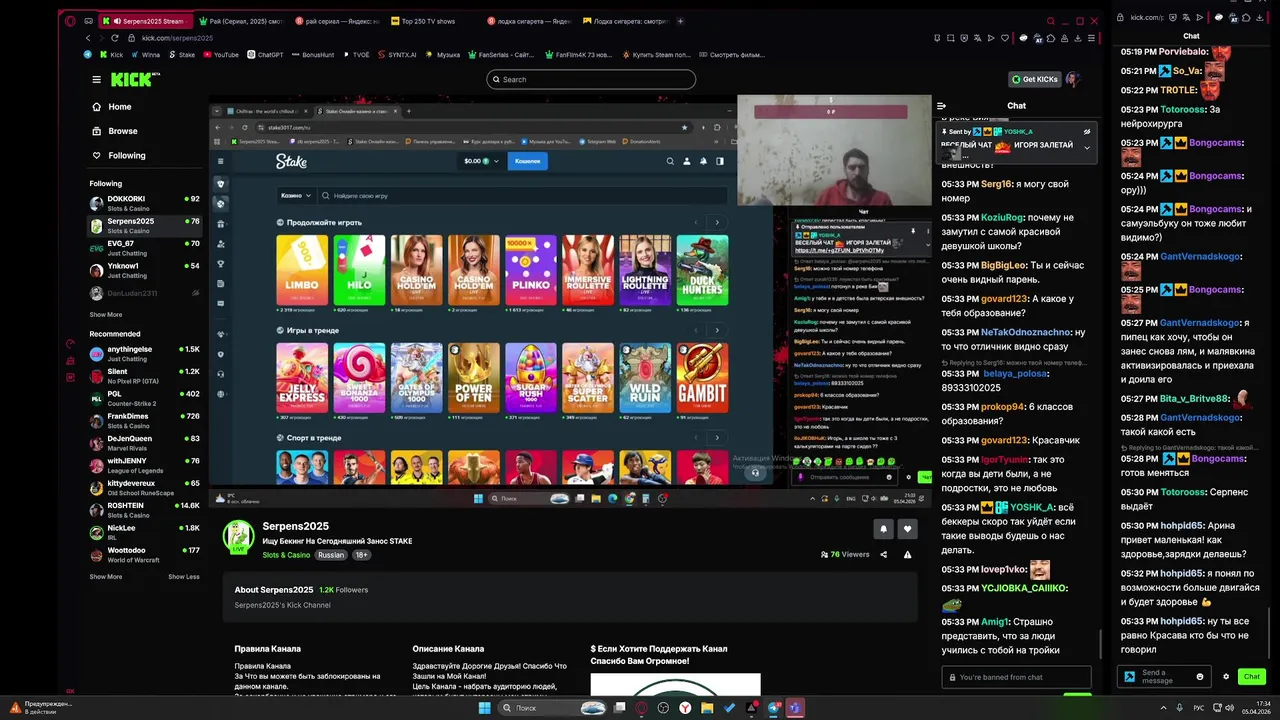
Task: Click taskbar volume icon
Action: (1228, 708)
